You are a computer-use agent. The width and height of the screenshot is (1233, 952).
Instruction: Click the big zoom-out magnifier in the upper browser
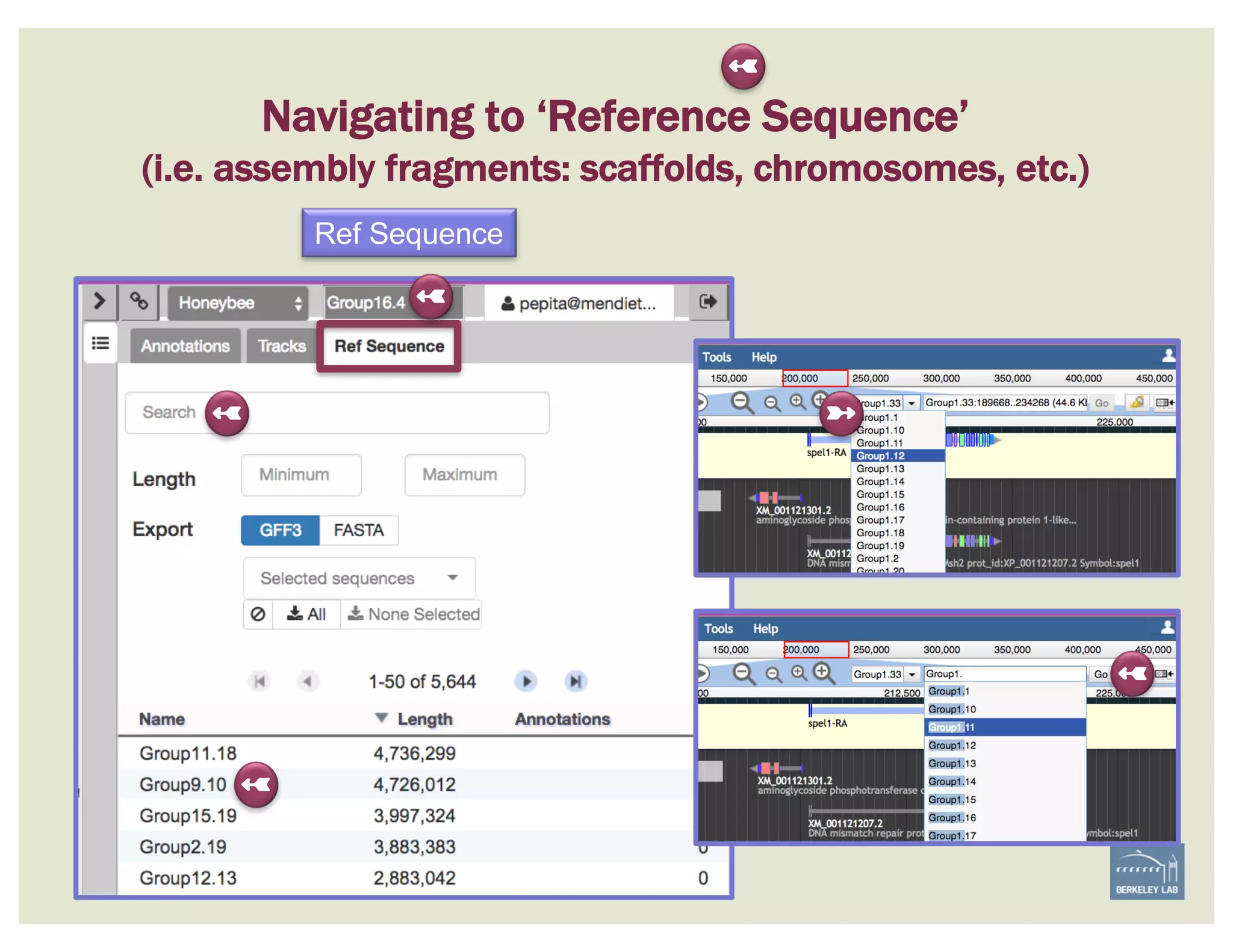[742, 402]
